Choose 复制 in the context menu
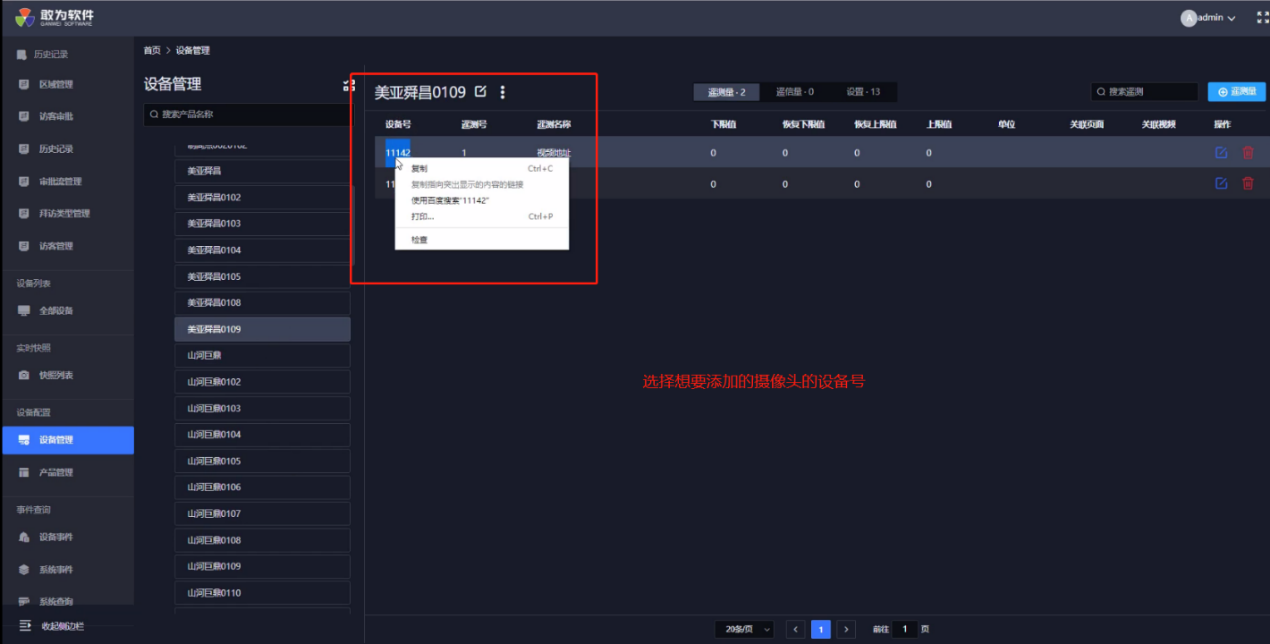Screen dimensions: 1270x644 [482, 169]
